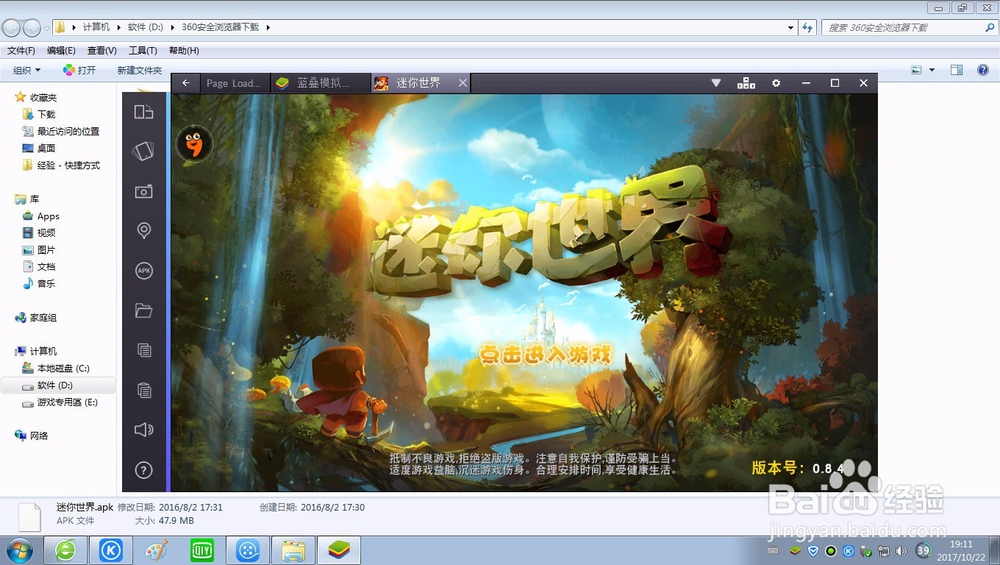This screenshot has height=565, width=1000.
Task: Change view with the view options icon
Action: pos(916,70)
